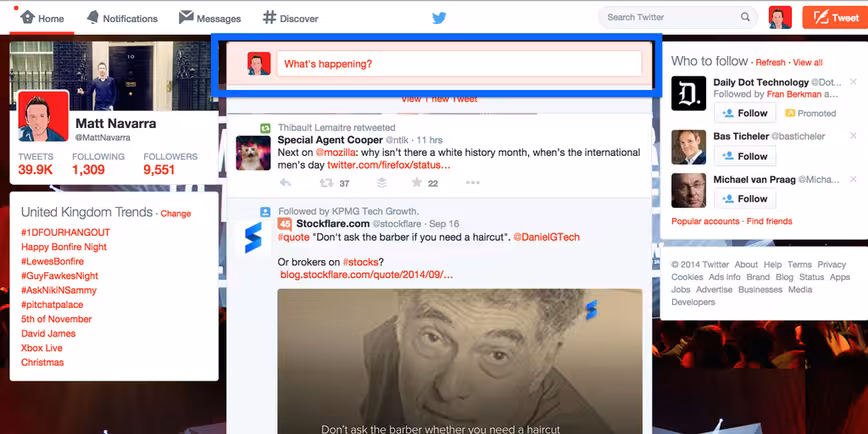Click the Popular accounts link
The height and width of the screenshot is (434, 868).
(705, 221)
